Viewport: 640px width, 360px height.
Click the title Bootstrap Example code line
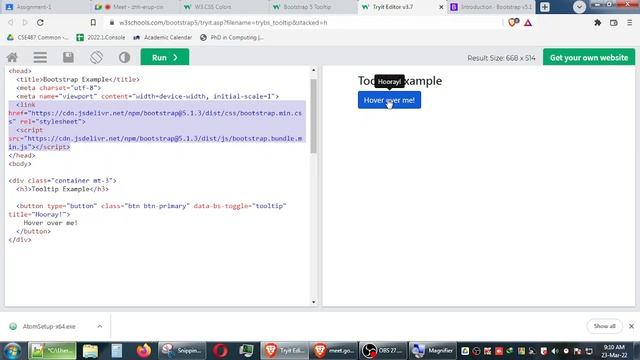coord(78,80)
